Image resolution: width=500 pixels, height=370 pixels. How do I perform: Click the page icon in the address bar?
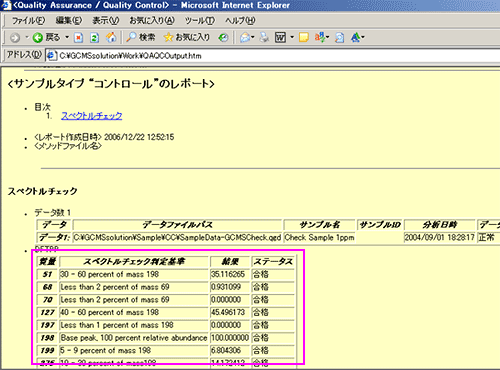click(x=52, y=55)
